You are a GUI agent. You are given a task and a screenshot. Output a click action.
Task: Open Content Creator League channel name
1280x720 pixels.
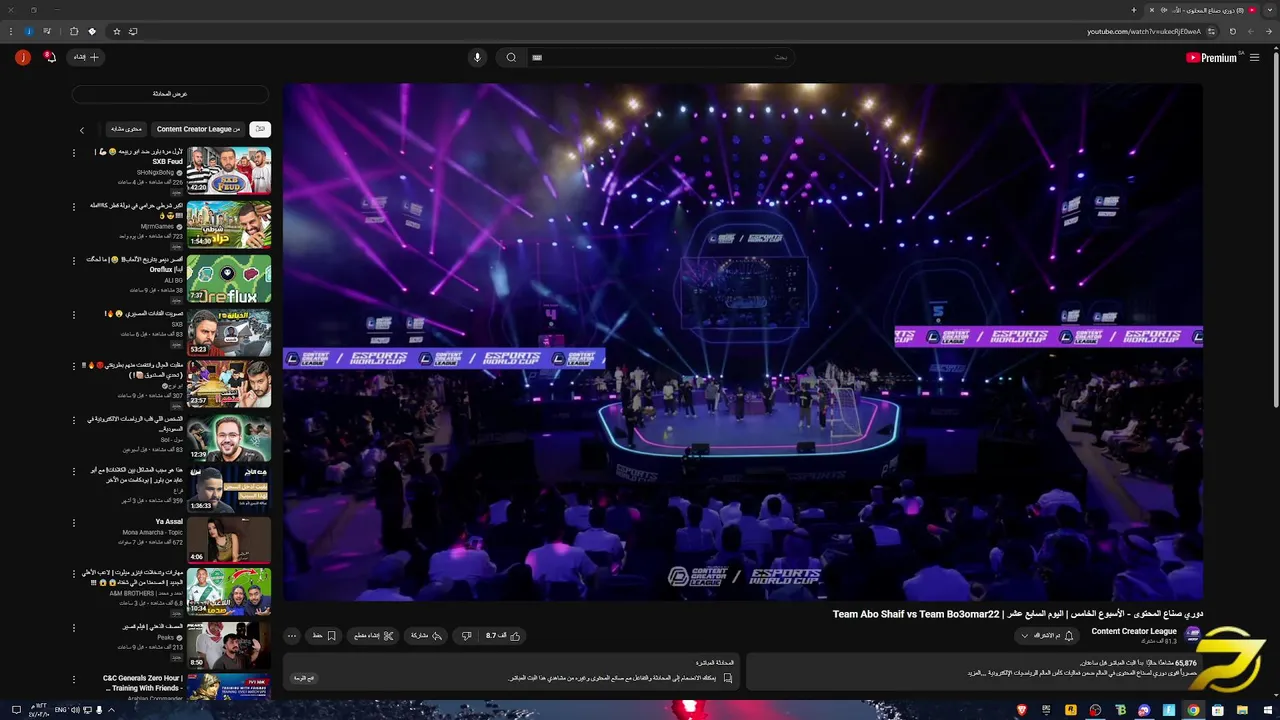point(1134,631)
